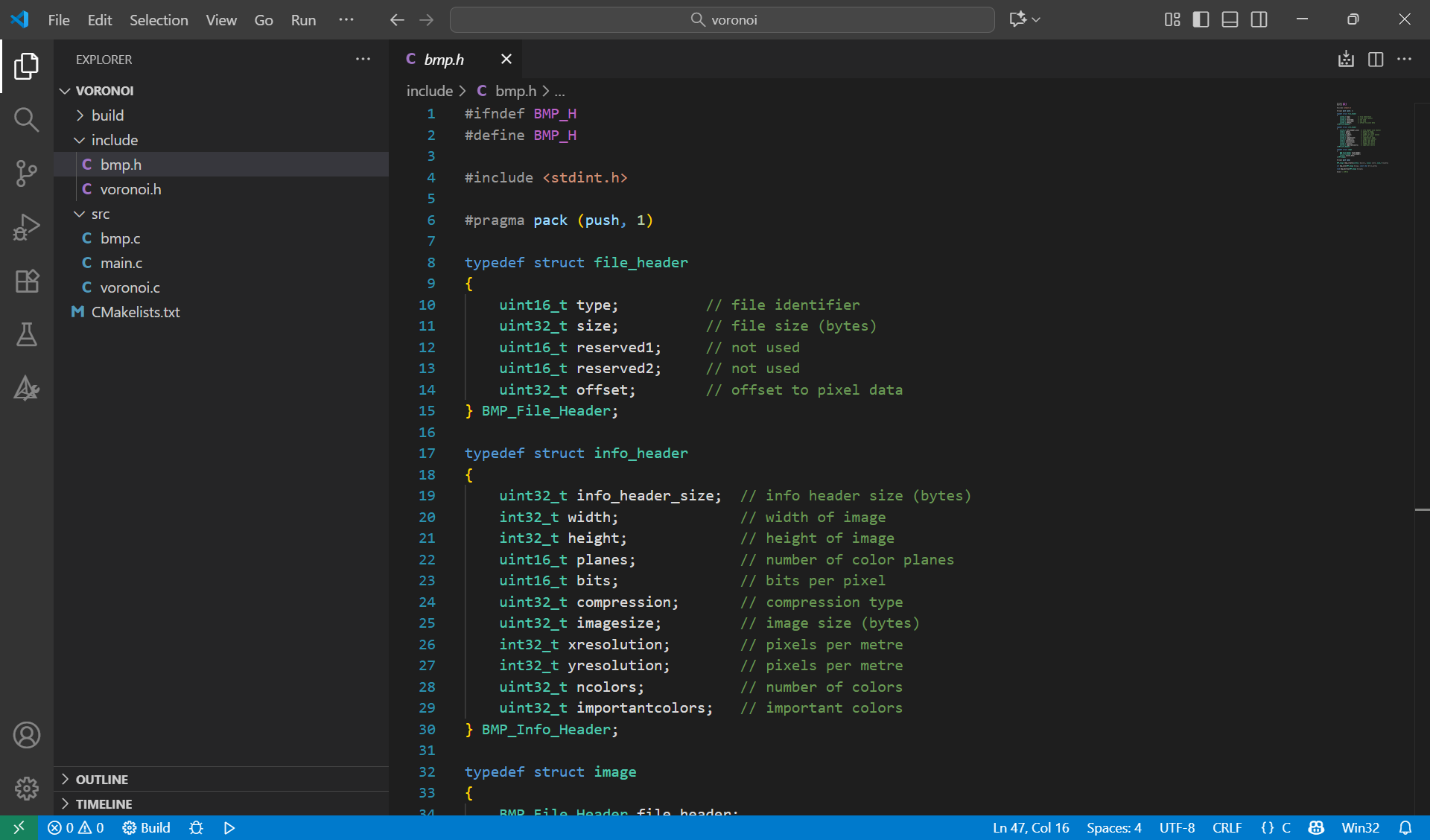Screen dimensions: 1430x840
Task: Open the Testing flask view
Action: coord(26,335)
